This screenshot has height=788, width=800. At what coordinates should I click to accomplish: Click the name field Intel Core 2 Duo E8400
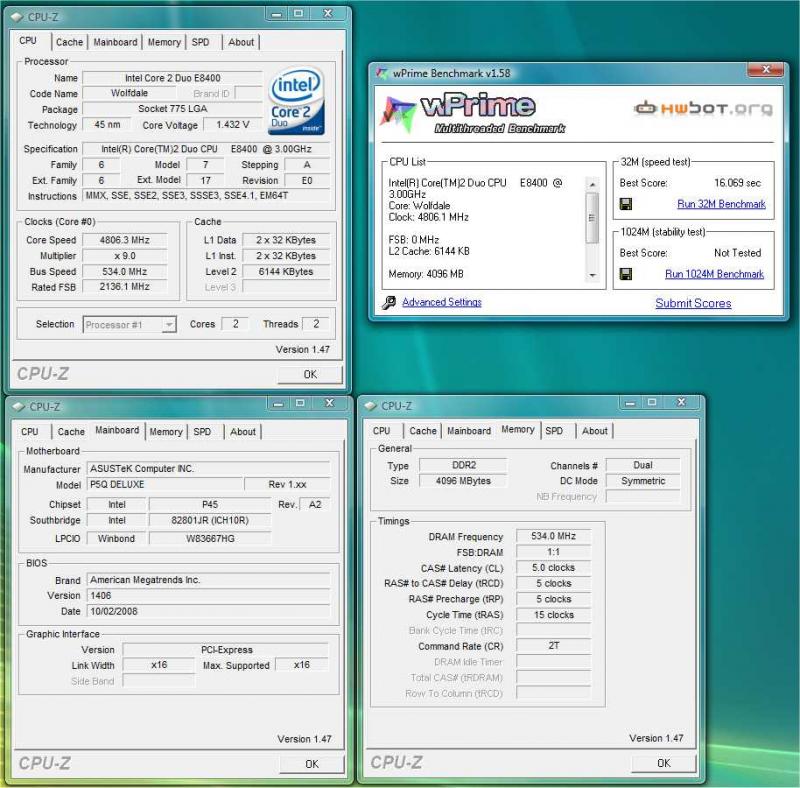(172, 78)
